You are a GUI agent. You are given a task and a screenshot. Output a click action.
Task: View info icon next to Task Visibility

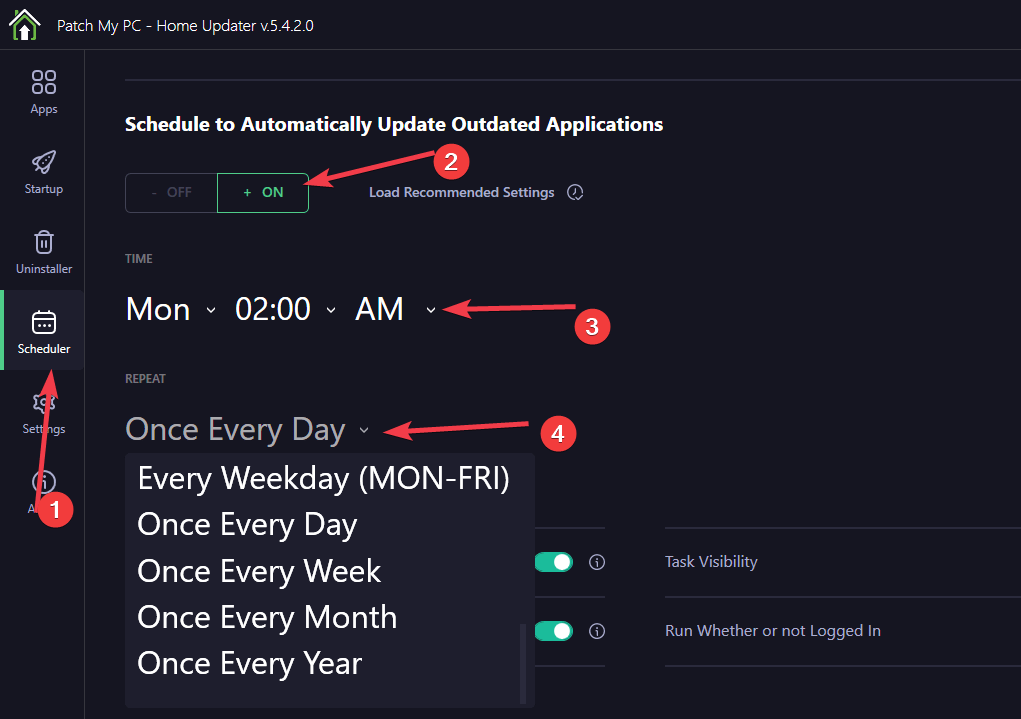[x=597, y=562]
